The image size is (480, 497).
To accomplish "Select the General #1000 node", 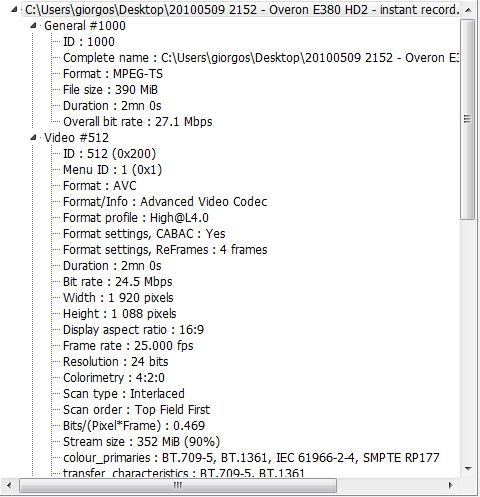I will [85, 26].
